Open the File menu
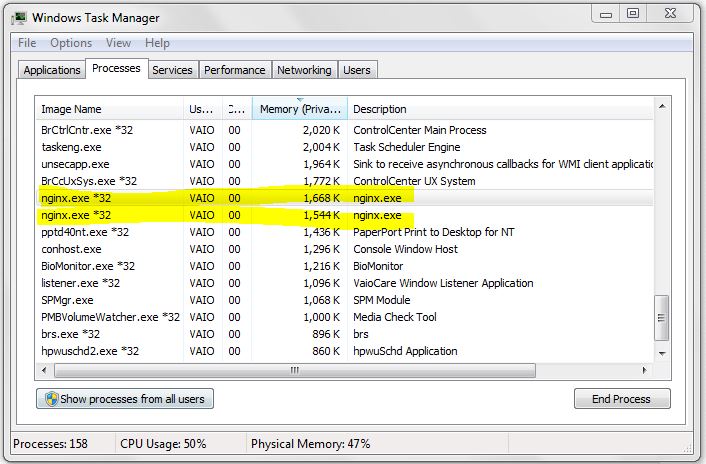 tap(27, 43)
